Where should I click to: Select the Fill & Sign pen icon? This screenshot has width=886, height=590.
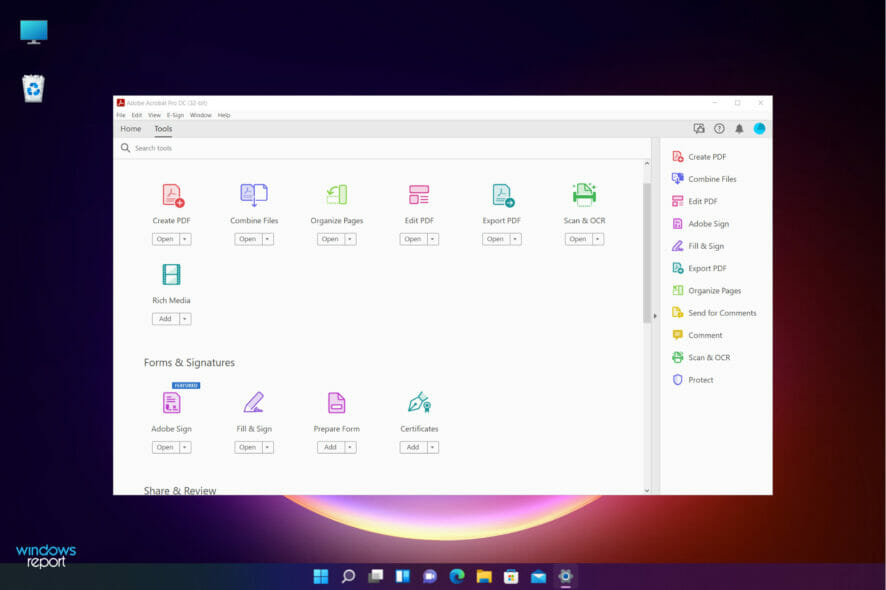(254, 402)
